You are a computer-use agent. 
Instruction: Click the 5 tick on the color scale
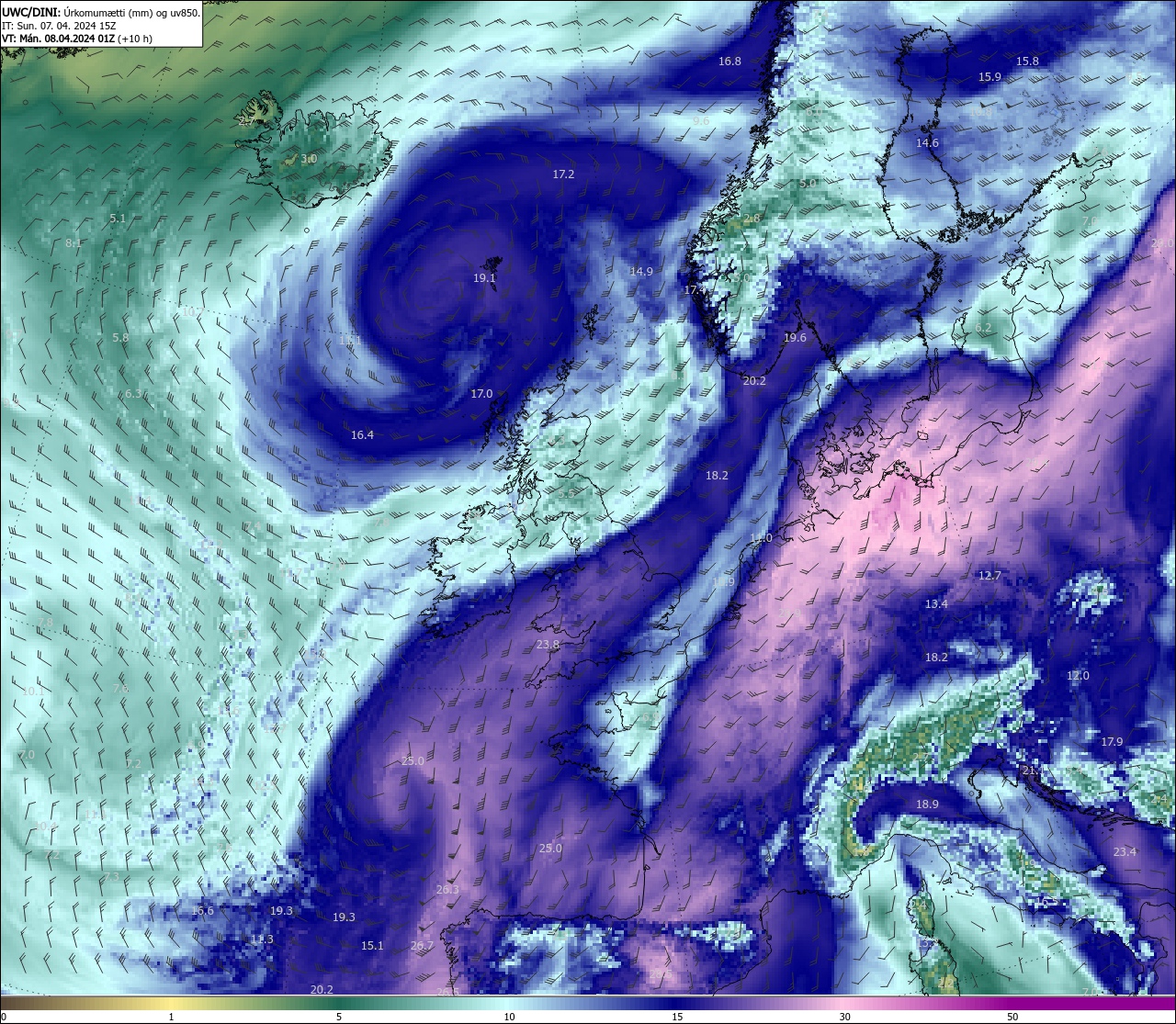(x=340, y=1017)
